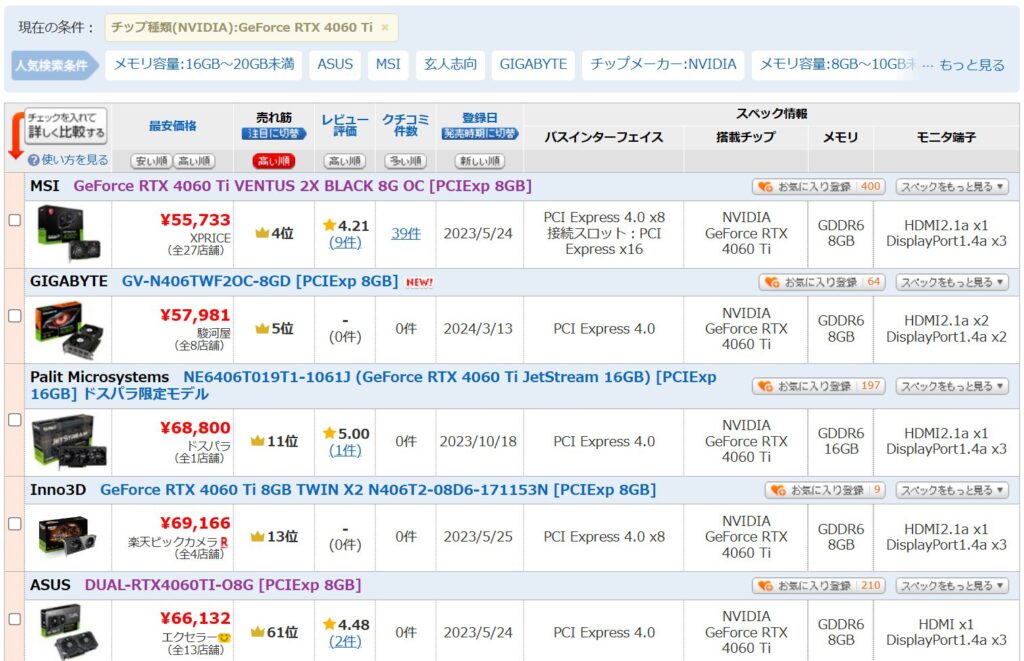Add ASUS DUAL card to favorites (210)

818,586
